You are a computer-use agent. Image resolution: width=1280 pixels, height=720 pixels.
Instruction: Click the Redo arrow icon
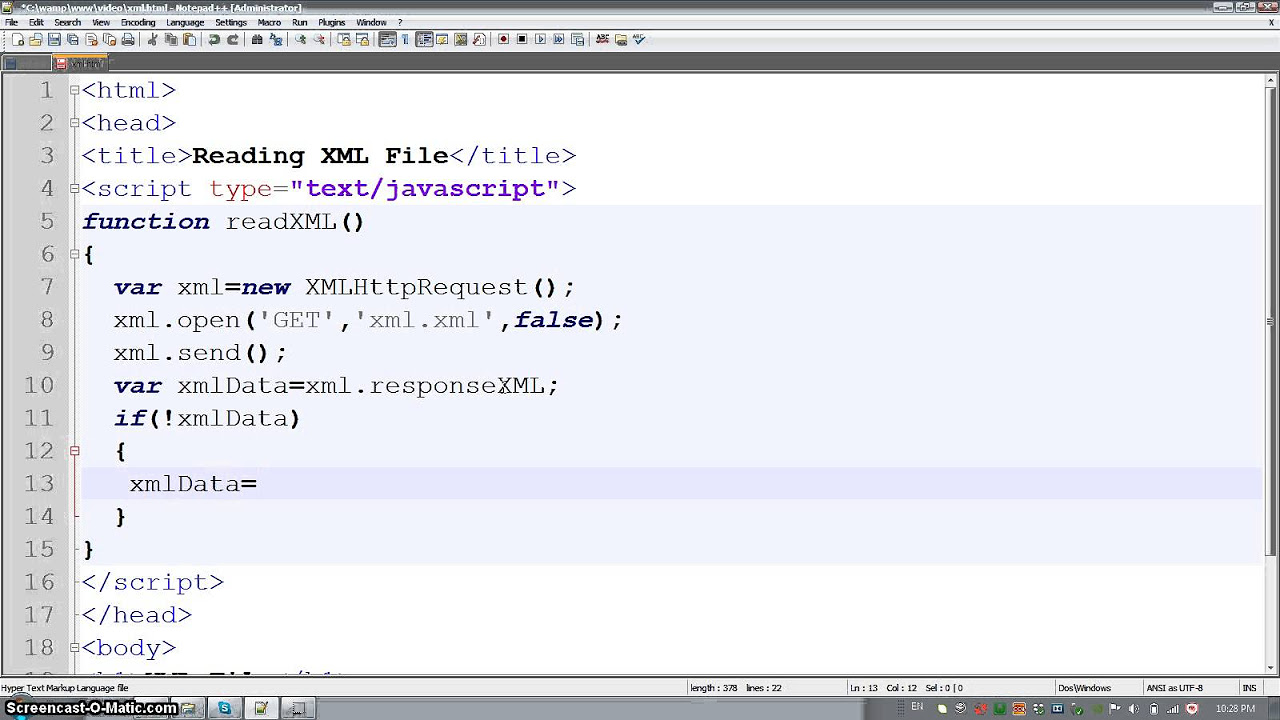(x=233, y=40)
